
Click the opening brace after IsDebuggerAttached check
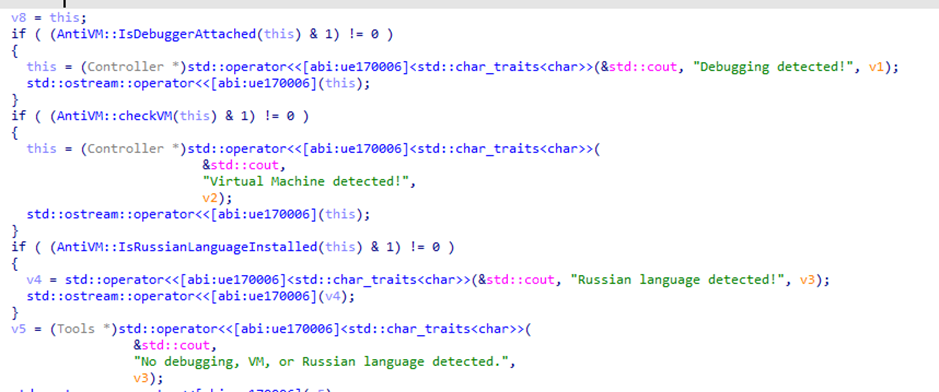15,51
